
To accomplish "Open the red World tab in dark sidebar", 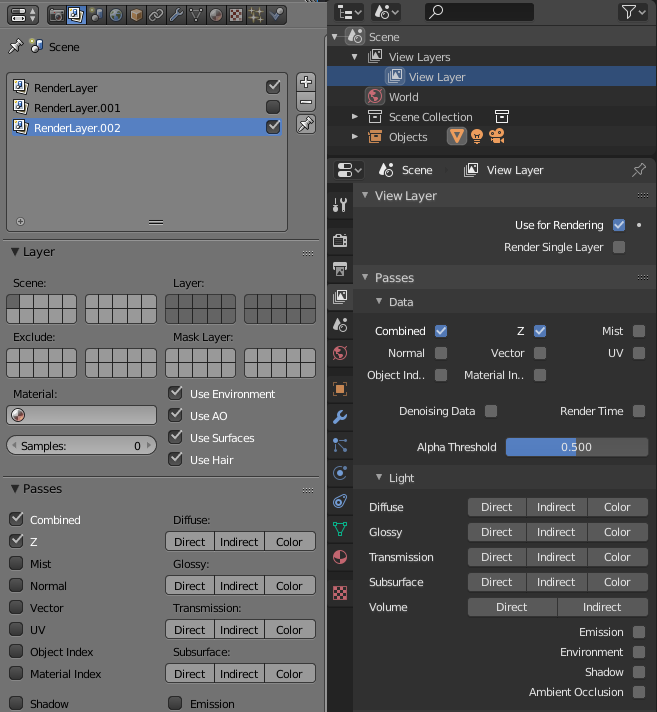I will click(340, 353).
